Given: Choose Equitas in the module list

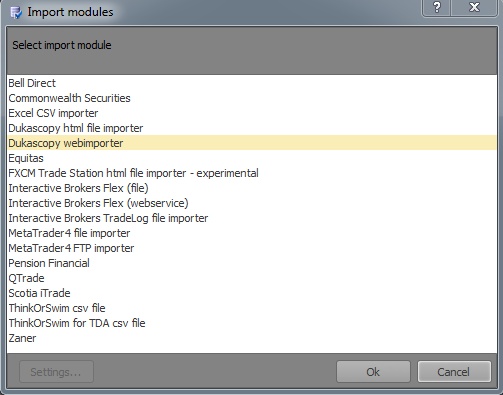Looking at the screenshot, I should click(252, 158).
